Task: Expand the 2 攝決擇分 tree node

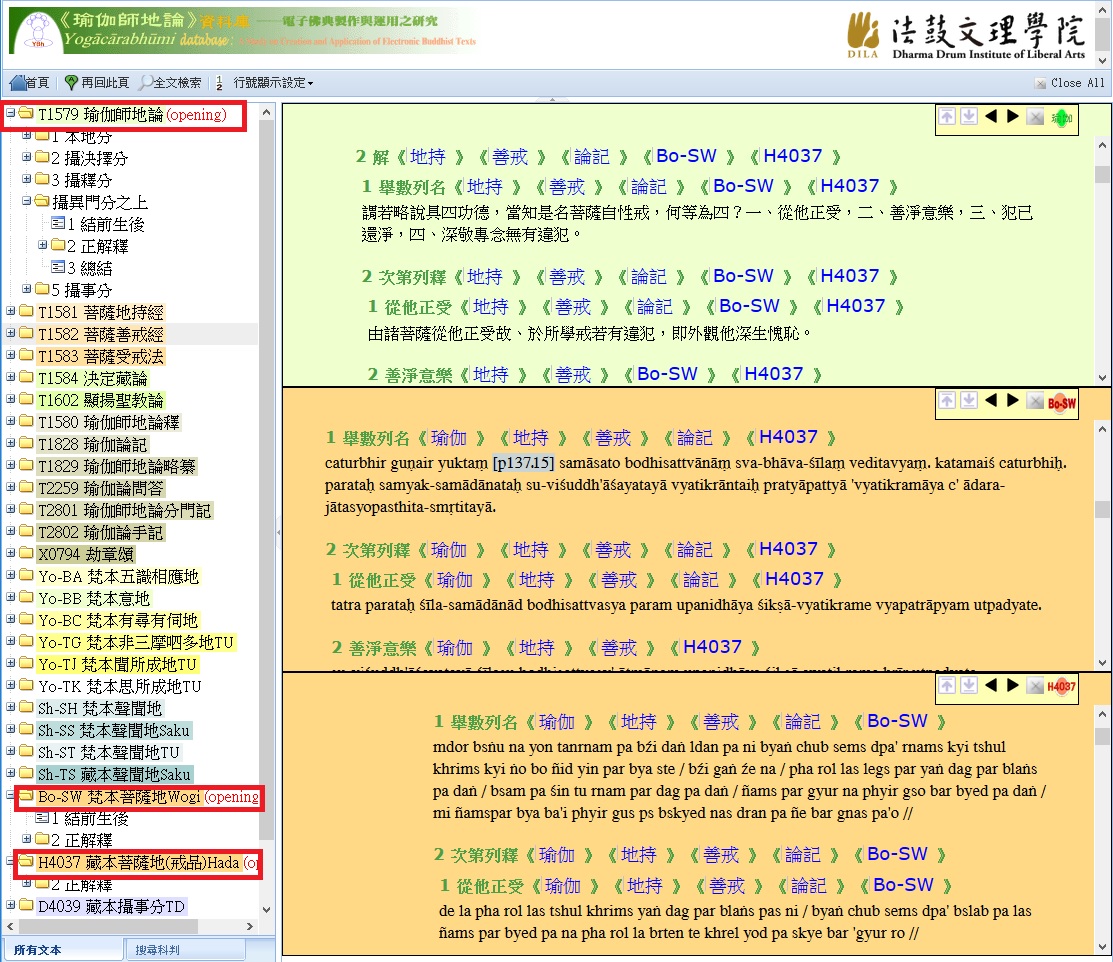Action: click(26, 158)
